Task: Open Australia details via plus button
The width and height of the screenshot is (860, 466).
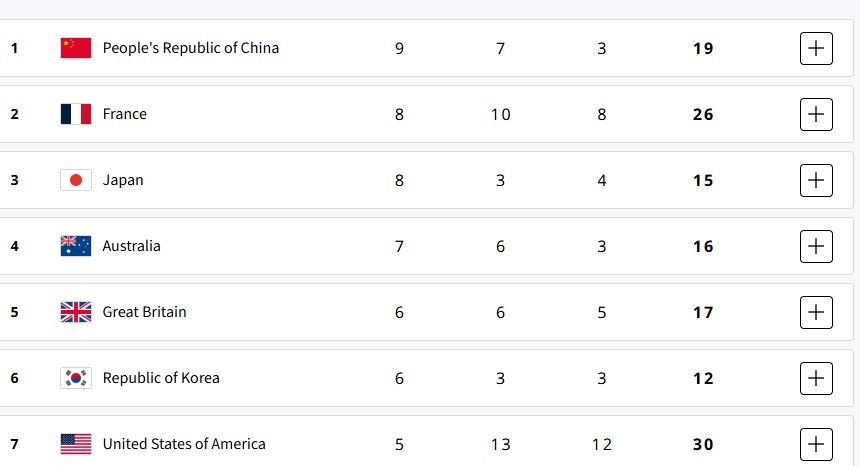Action: [x=816, y=246]
